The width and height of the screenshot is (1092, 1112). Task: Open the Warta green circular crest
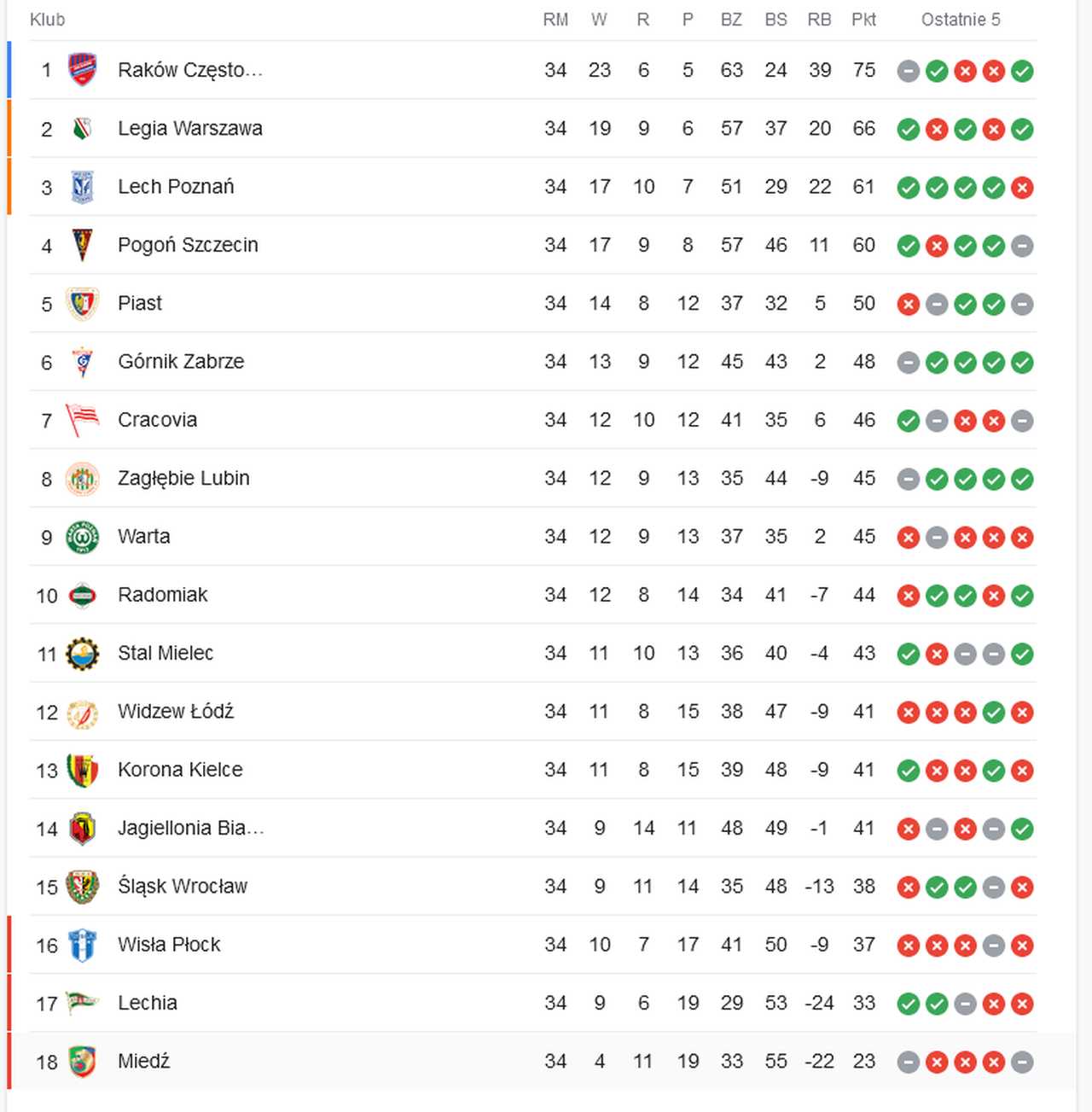coord(83,537)
